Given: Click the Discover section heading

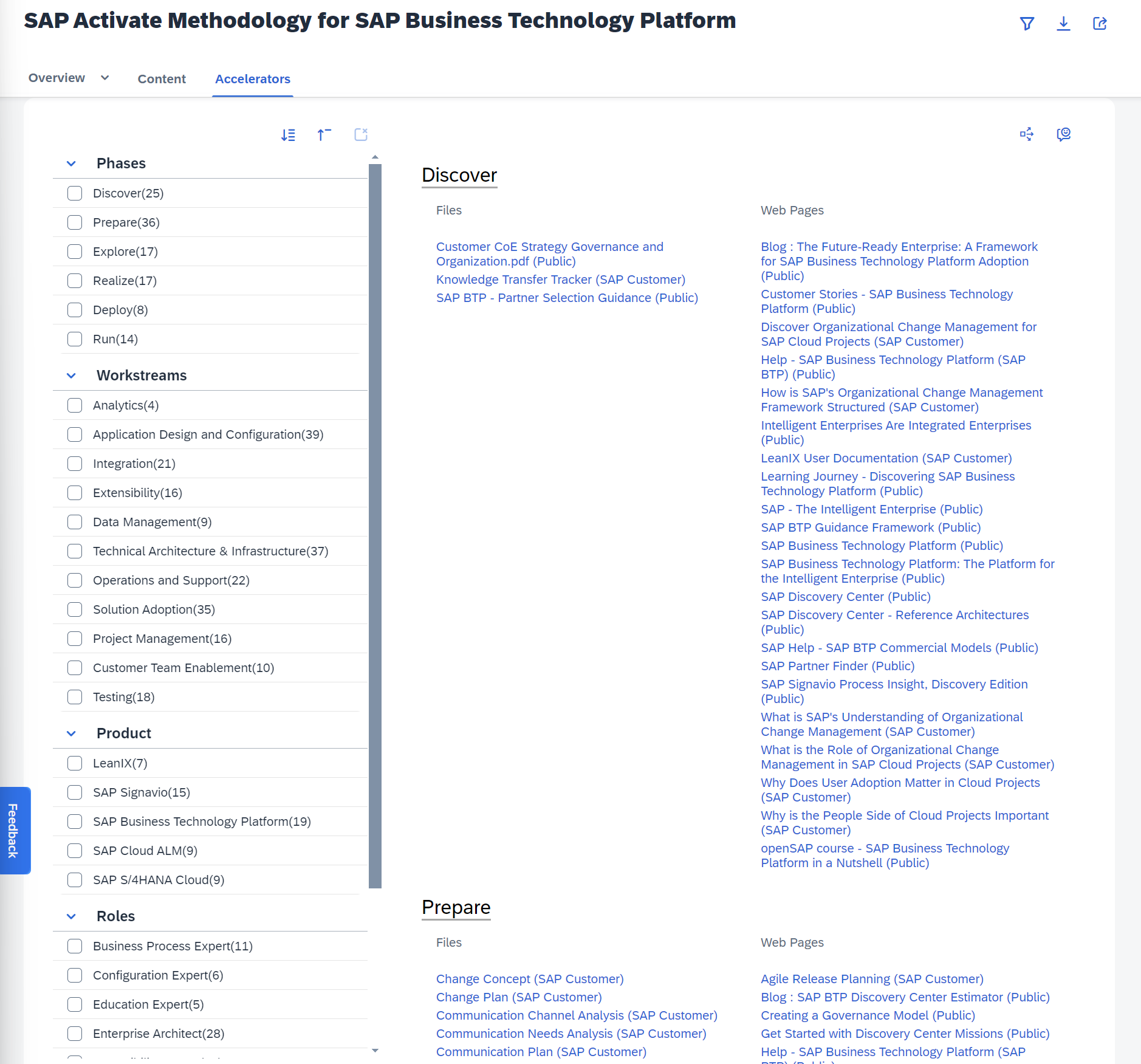Looking at the screenshot, I should tap(459, 175).
